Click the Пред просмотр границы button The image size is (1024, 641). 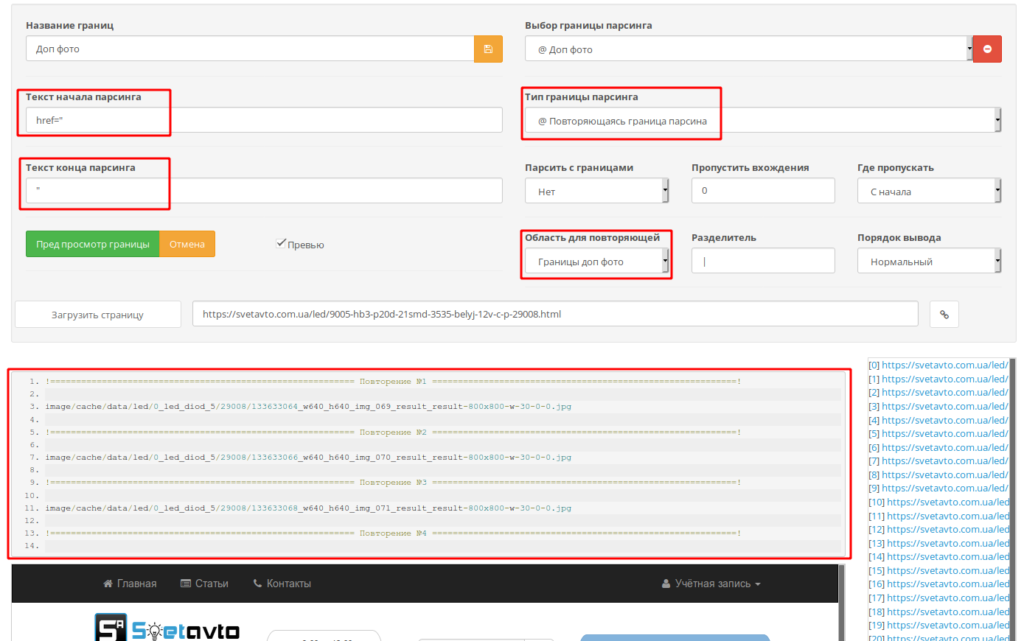tap(93, 244)
